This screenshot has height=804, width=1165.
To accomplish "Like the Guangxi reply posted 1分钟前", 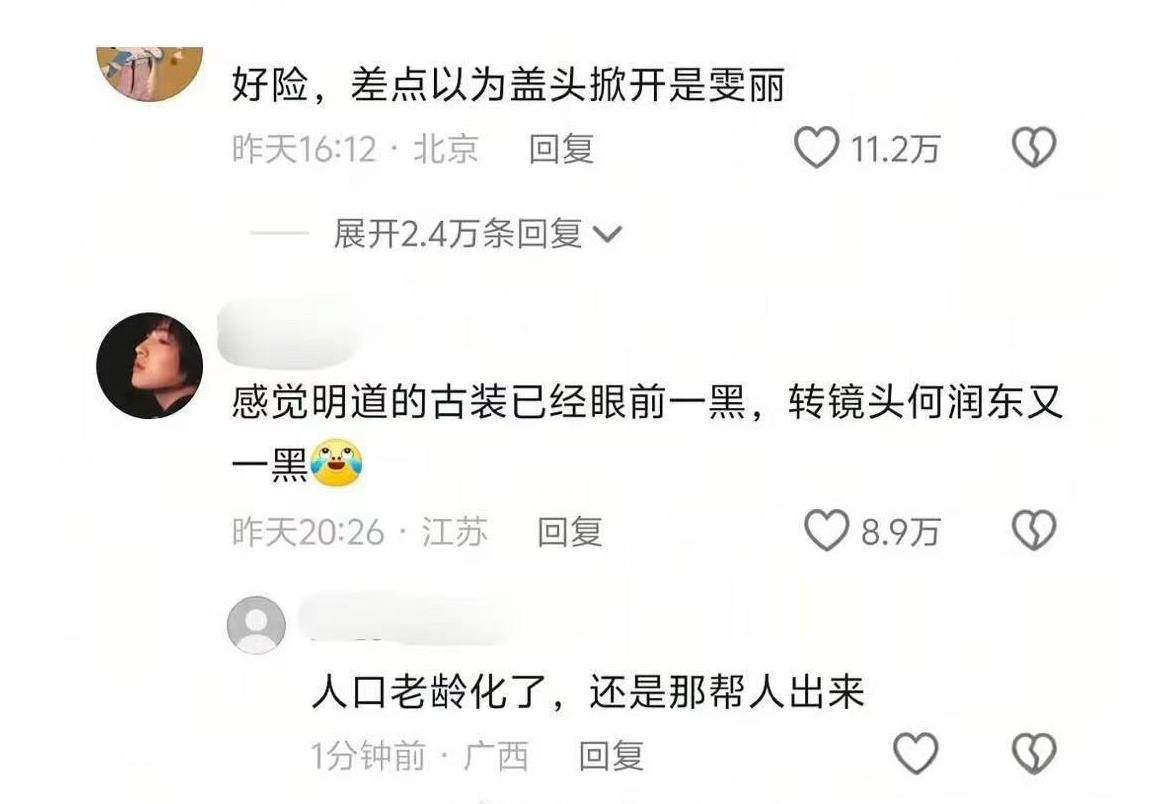I will pyautogui.click(x=915, y=753).
